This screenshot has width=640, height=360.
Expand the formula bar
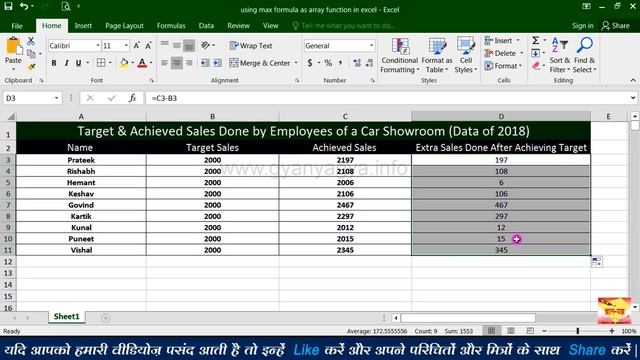[633, 98]
